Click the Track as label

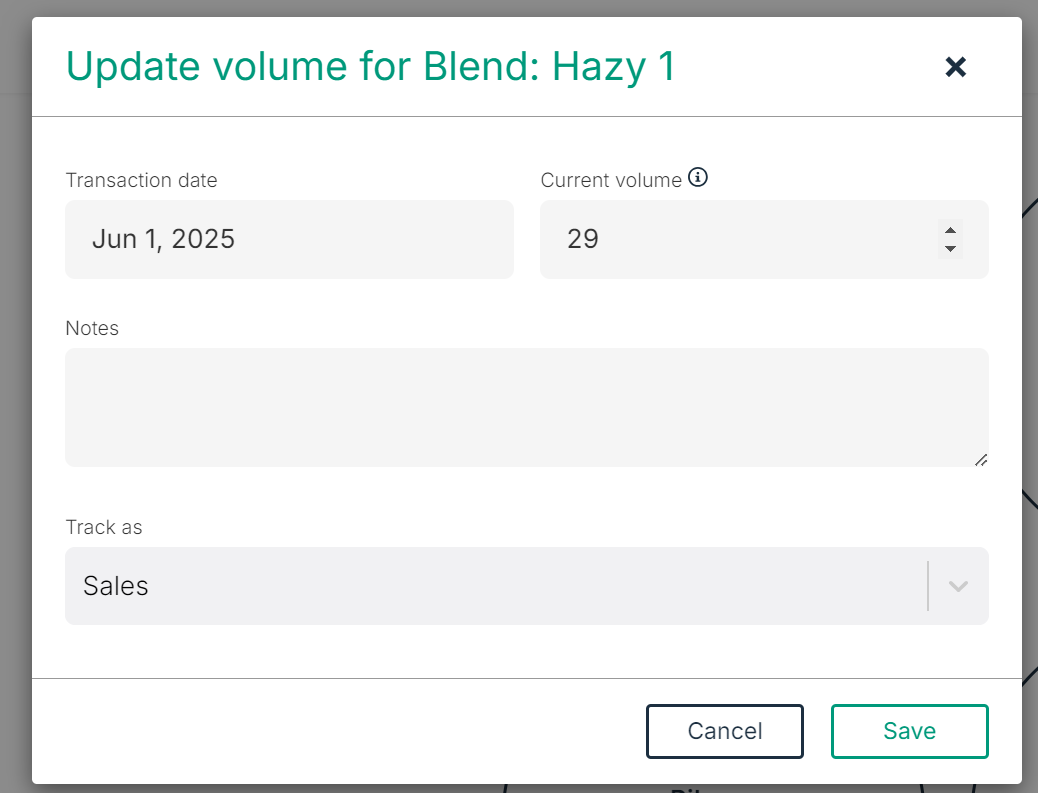click(104, 527)
